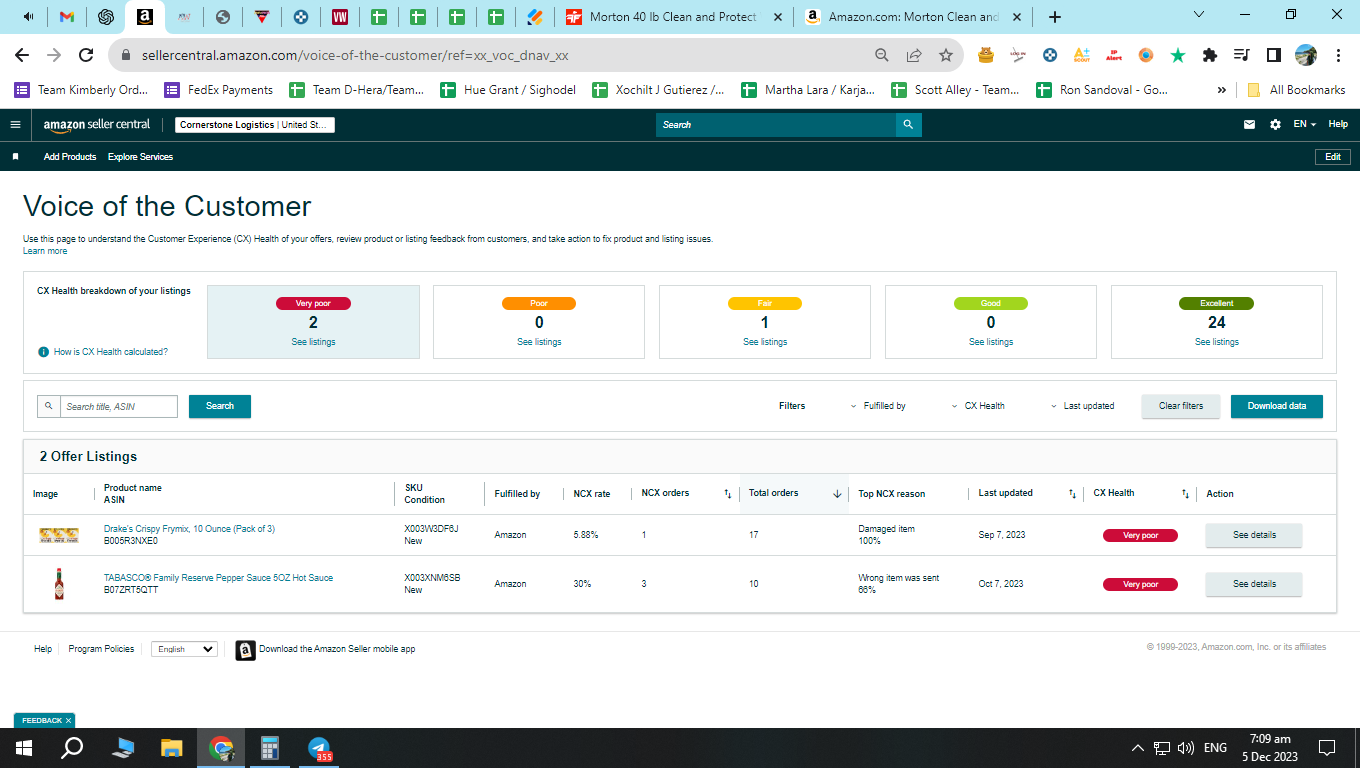This screenshot has height=768, width=1360.
Task: Expand the hidden bookmarks chevron
Action: [x=1221, y=90]
